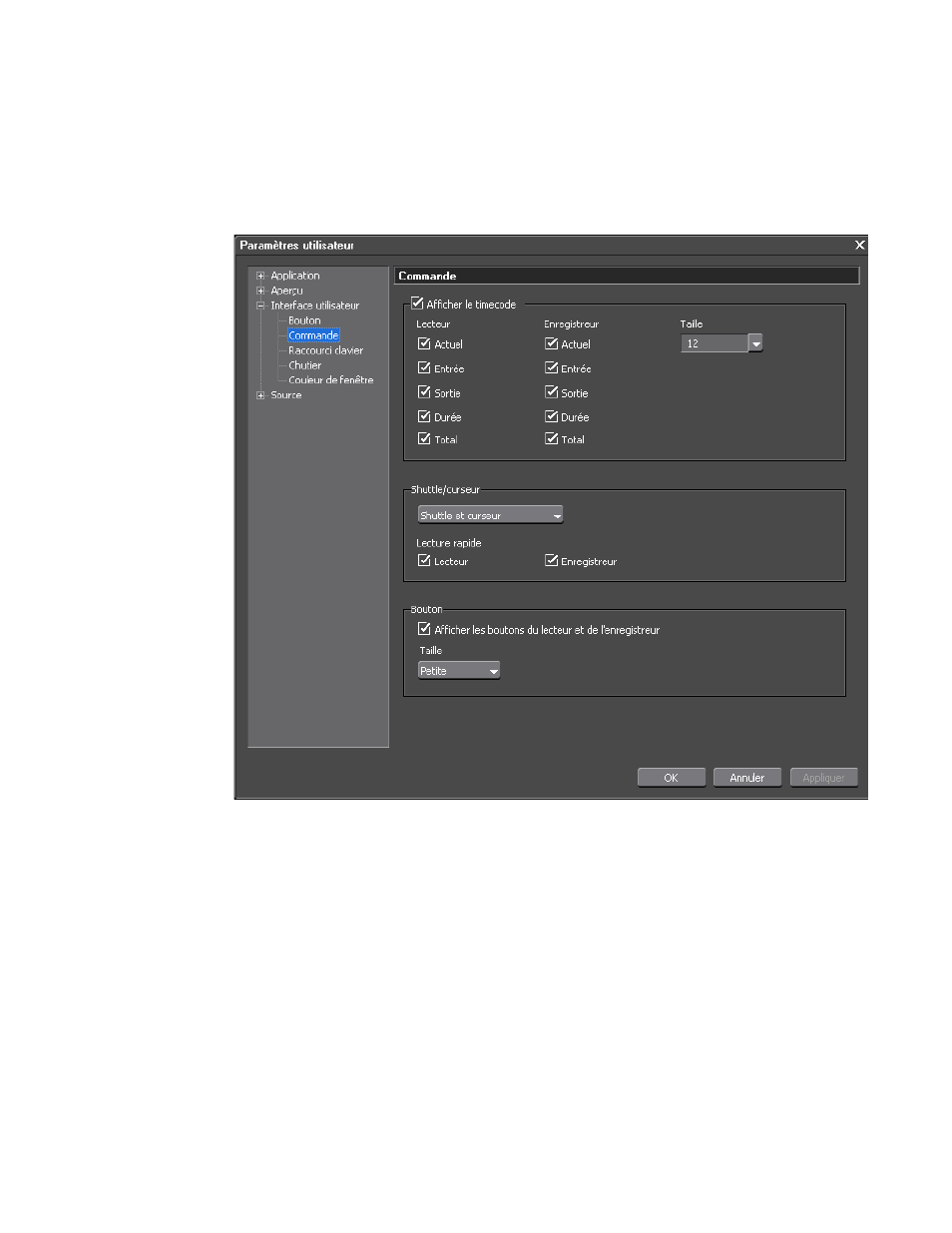
Task: Open Couleur de fenêtre settings
Action: (330, 380)
